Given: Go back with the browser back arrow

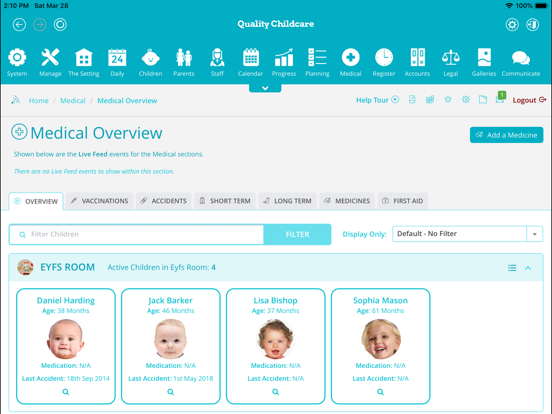Looking at the screenshot, I should (19, 25).
